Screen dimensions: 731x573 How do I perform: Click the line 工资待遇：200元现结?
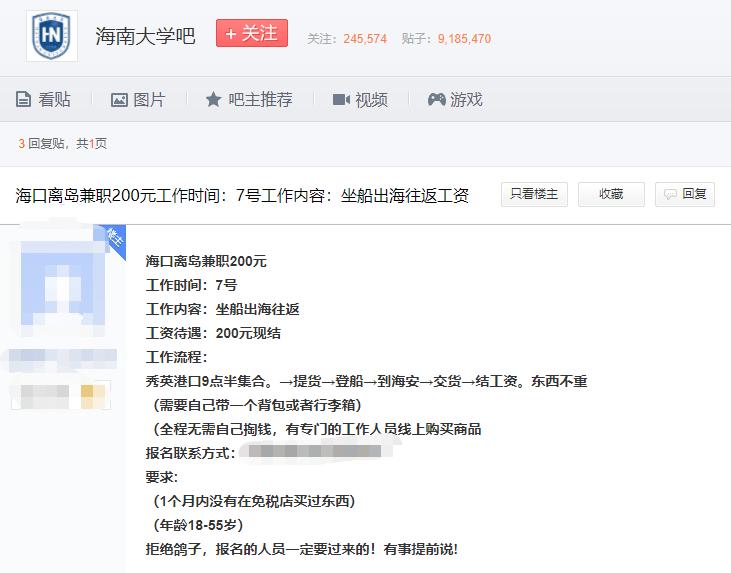point(213,333)
